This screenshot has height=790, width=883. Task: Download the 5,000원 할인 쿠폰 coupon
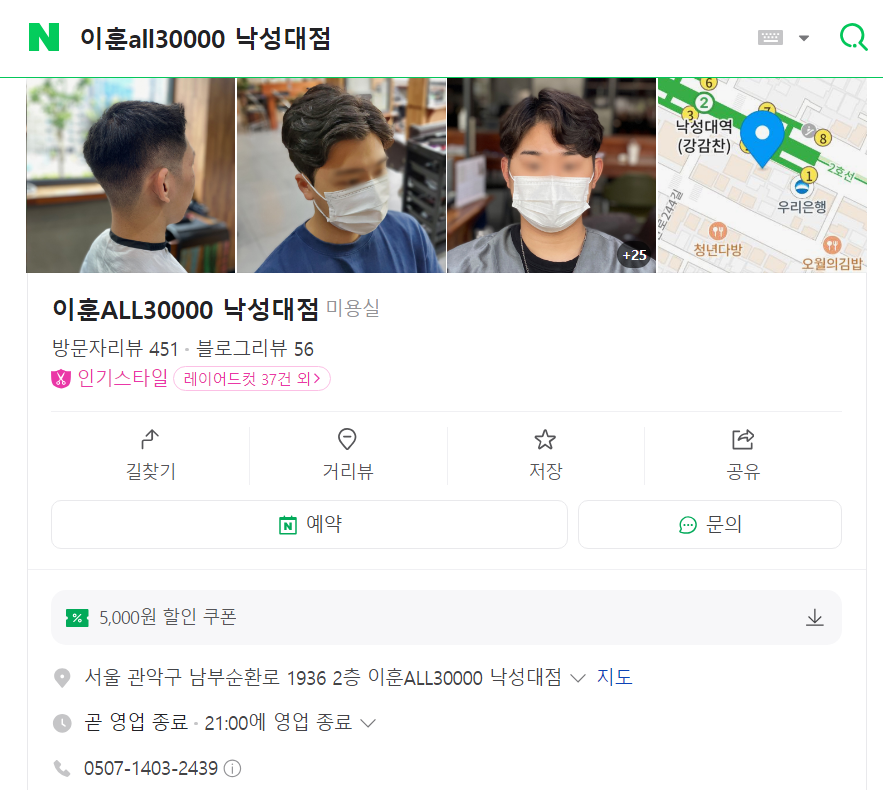(x=814, y=617)
